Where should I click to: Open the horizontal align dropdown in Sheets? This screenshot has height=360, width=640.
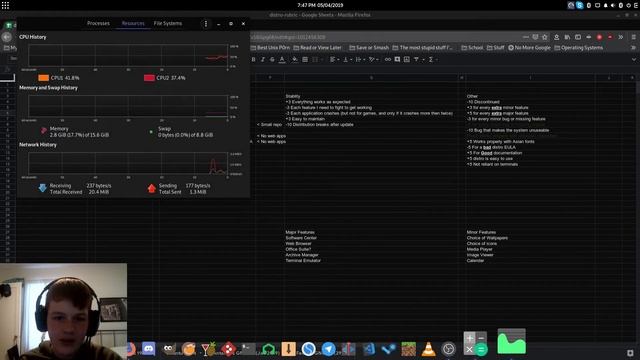[334, 60]
